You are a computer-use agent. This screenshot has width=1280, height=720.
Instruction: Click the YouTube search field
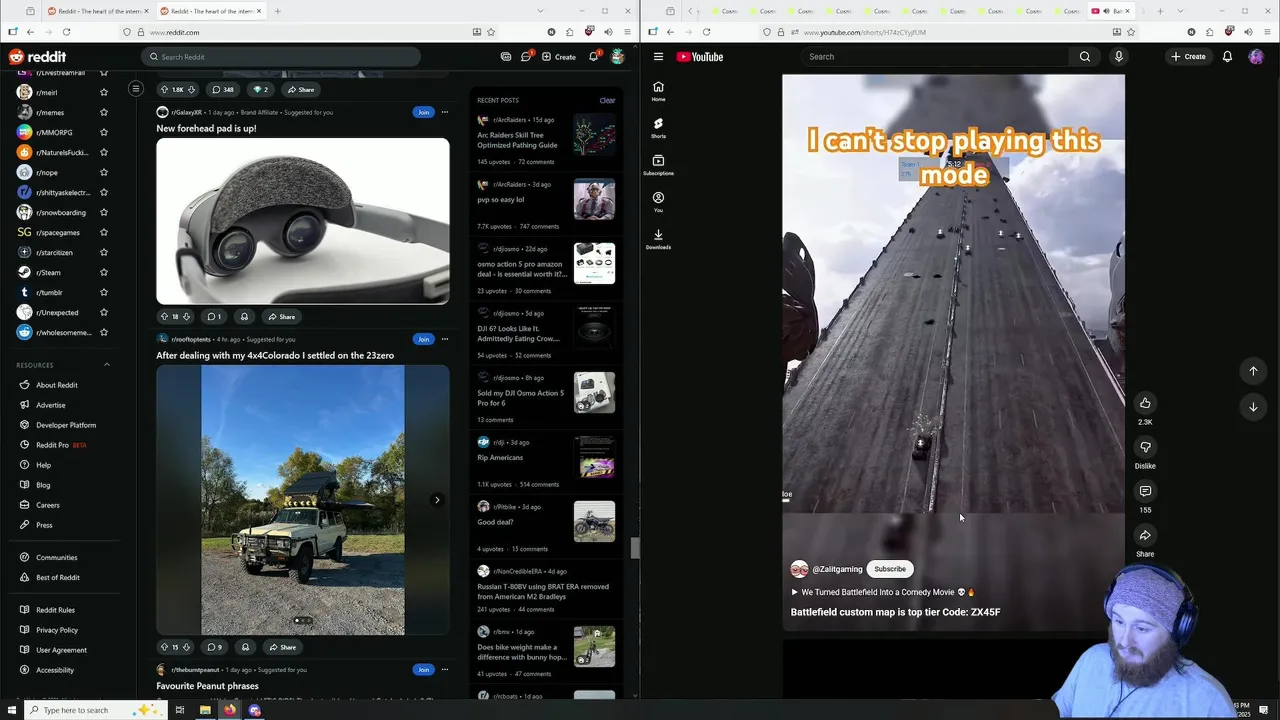936,57
